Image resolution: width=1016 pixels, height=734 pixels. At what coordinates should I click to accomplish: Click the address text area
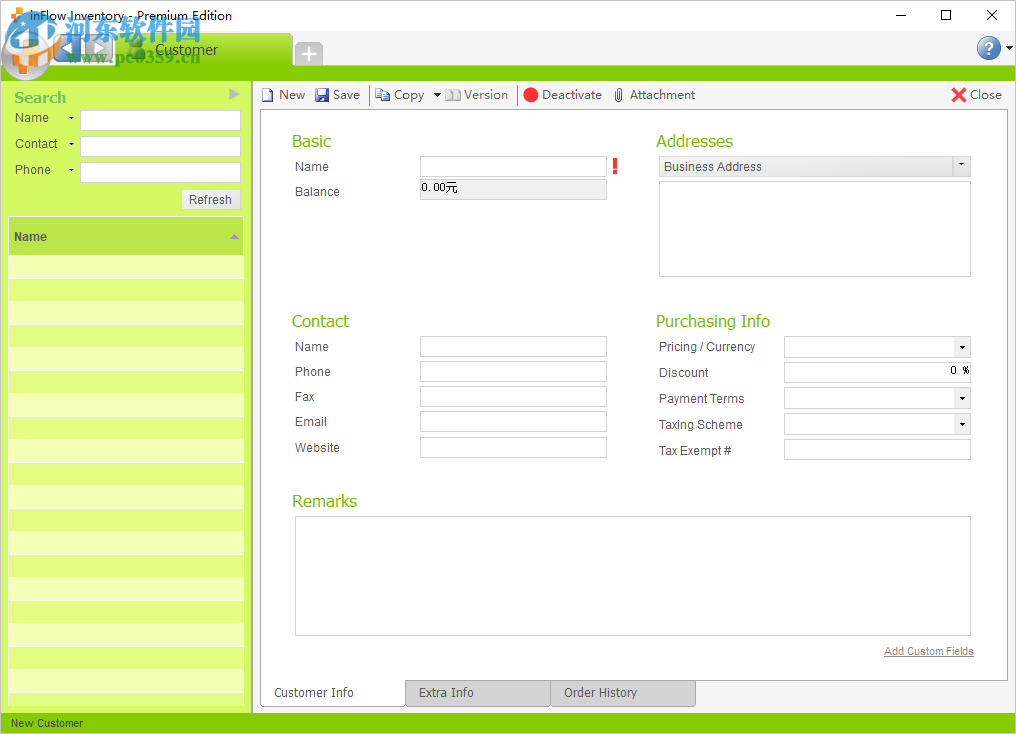[814, 229]
